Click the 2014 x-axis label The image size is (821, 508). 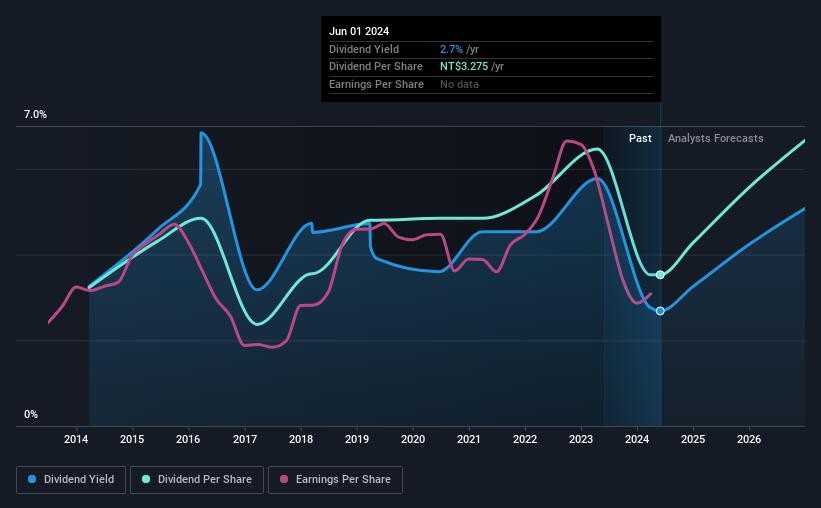(76, 439)
